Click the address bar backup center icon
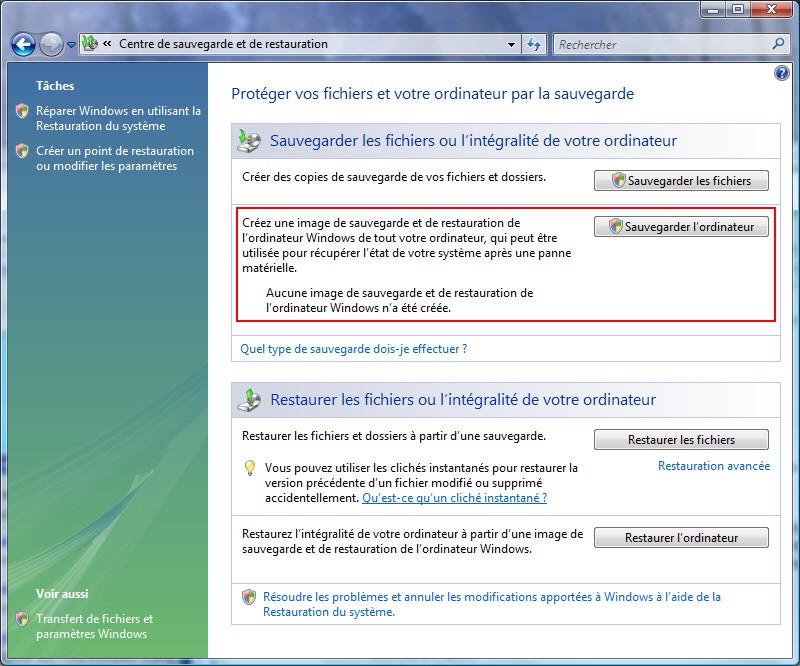Screen dimensions: 800x666 tap(90, 43)
